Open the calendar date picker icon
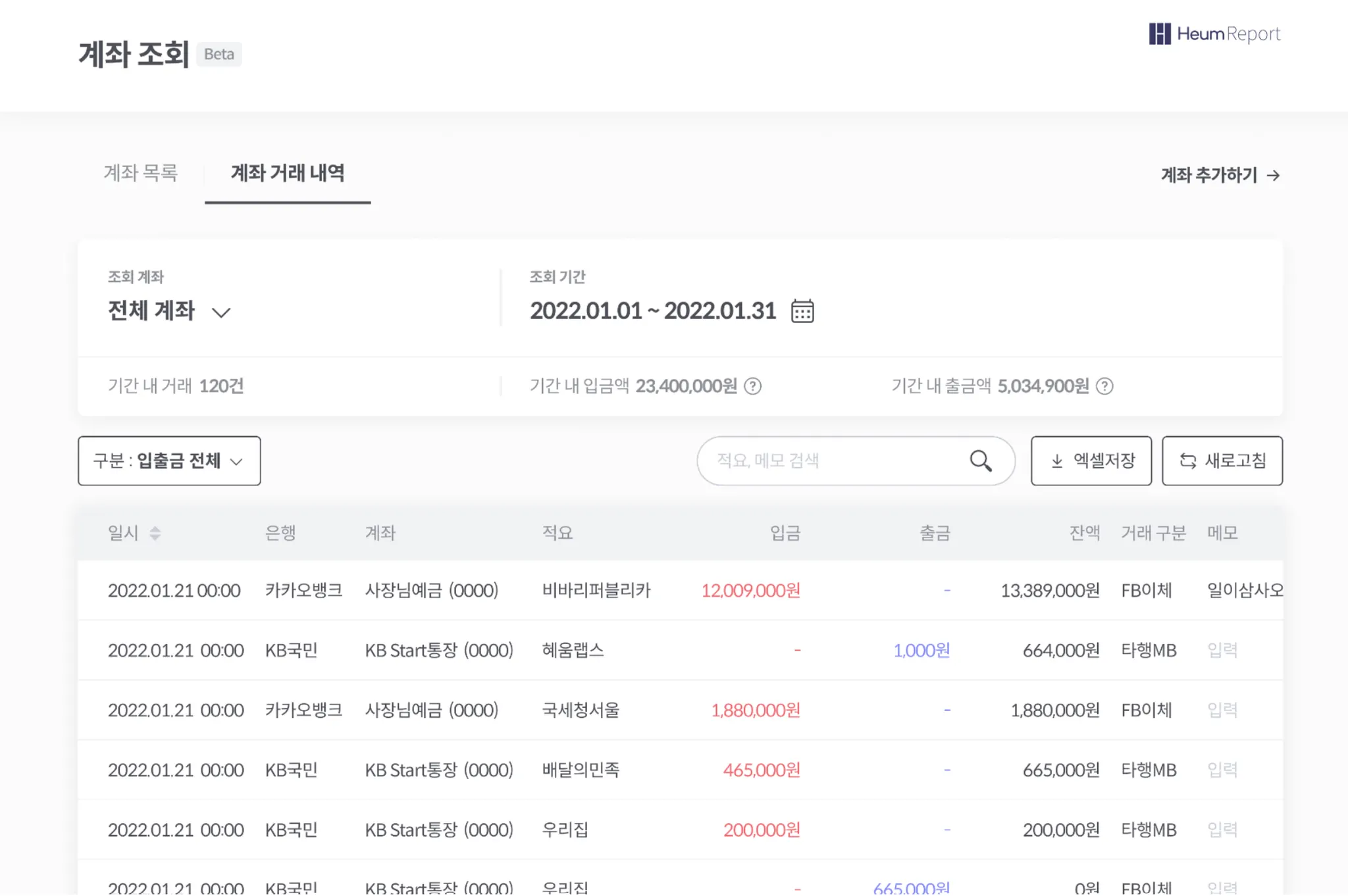The image size is (1348, 896). (x=802, y=311)
